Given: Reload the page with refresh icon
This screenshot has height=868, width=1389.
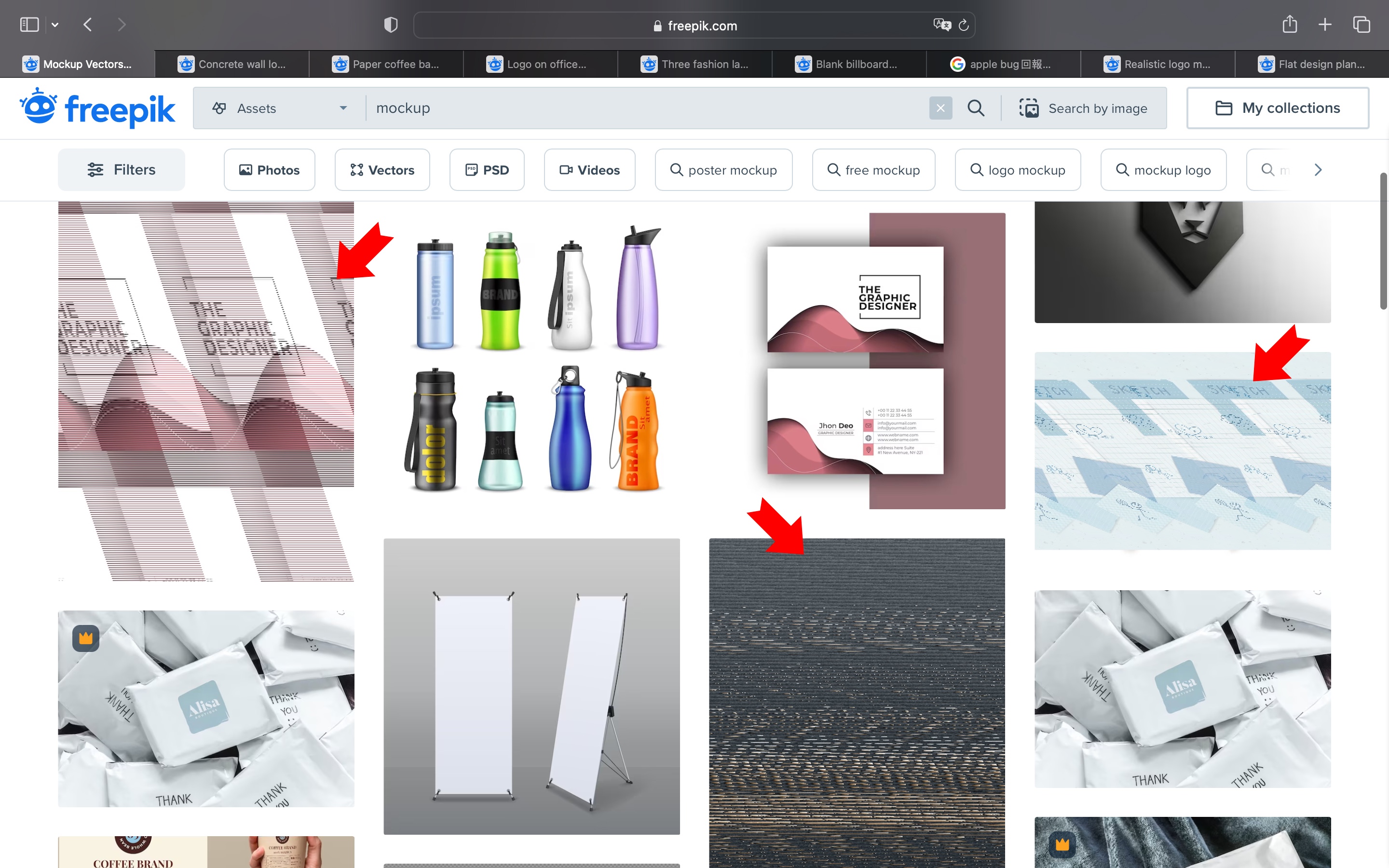Looking at the screenshot, I should tap(964, 25).
